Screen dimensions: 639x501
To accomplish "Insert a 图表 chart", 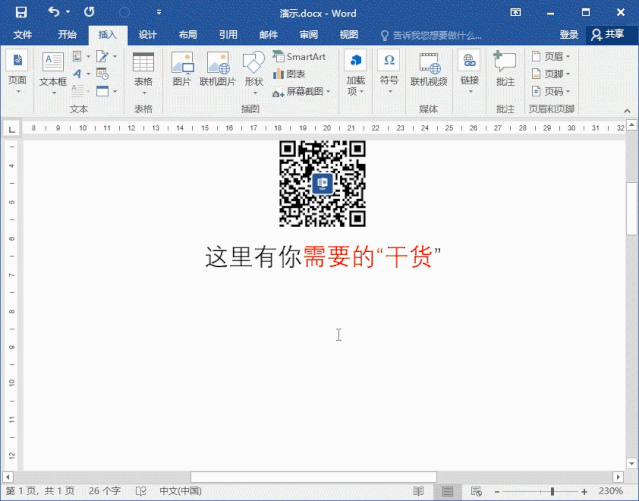I will click(289, 74).
